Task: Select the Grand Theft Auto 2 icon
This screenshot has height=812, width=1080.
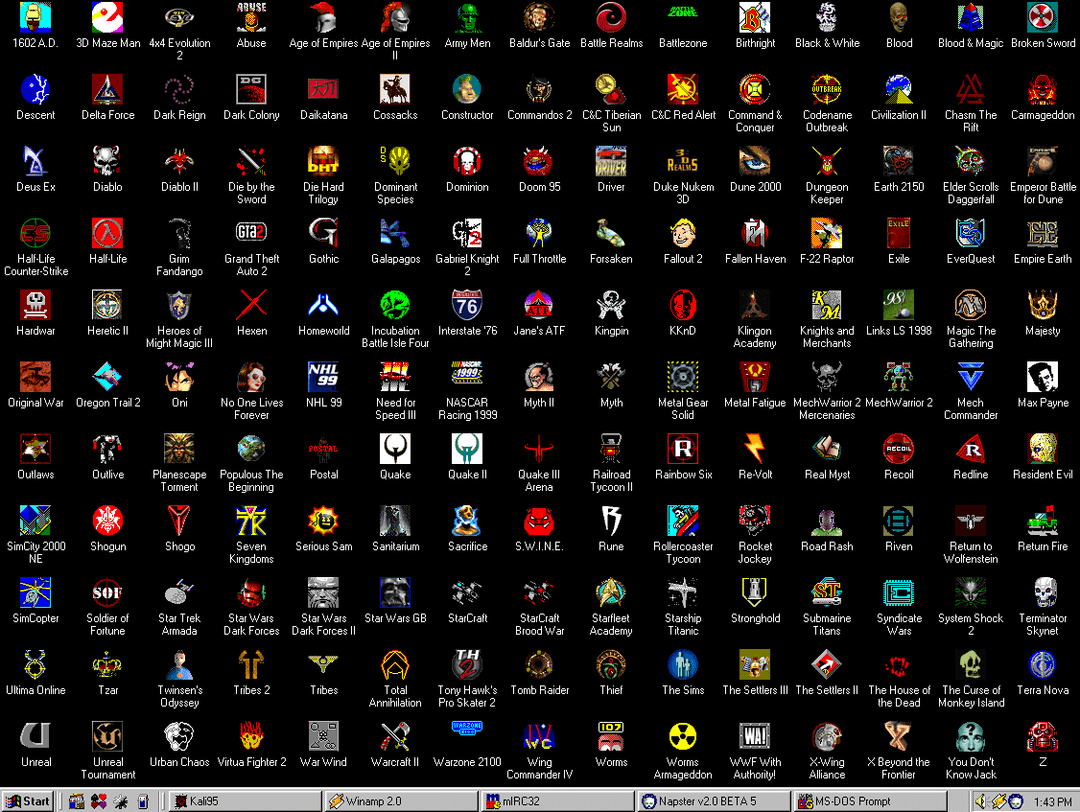Action: tap(251, 233)
